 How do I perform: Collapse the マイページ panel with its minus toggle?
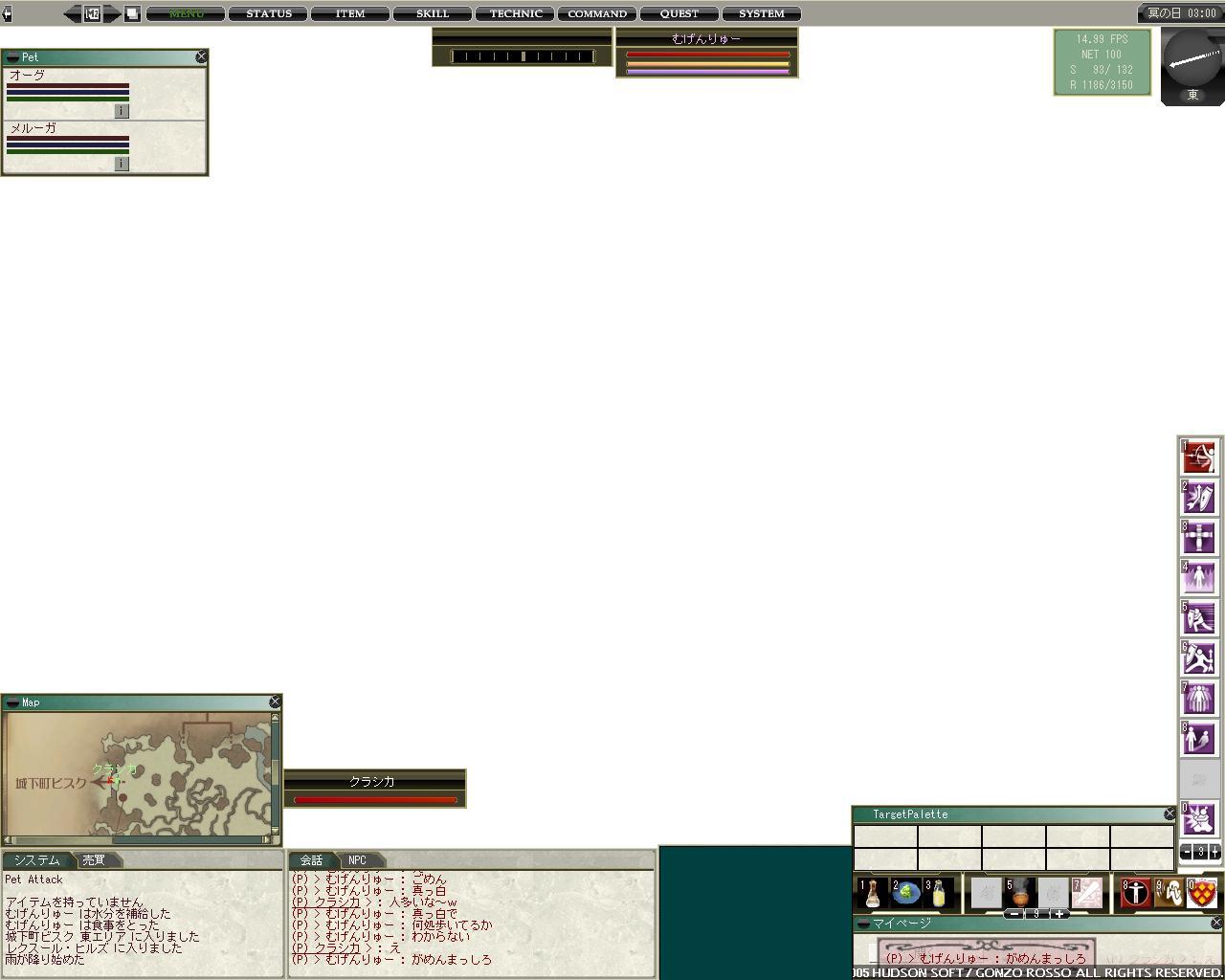point(863,924)
